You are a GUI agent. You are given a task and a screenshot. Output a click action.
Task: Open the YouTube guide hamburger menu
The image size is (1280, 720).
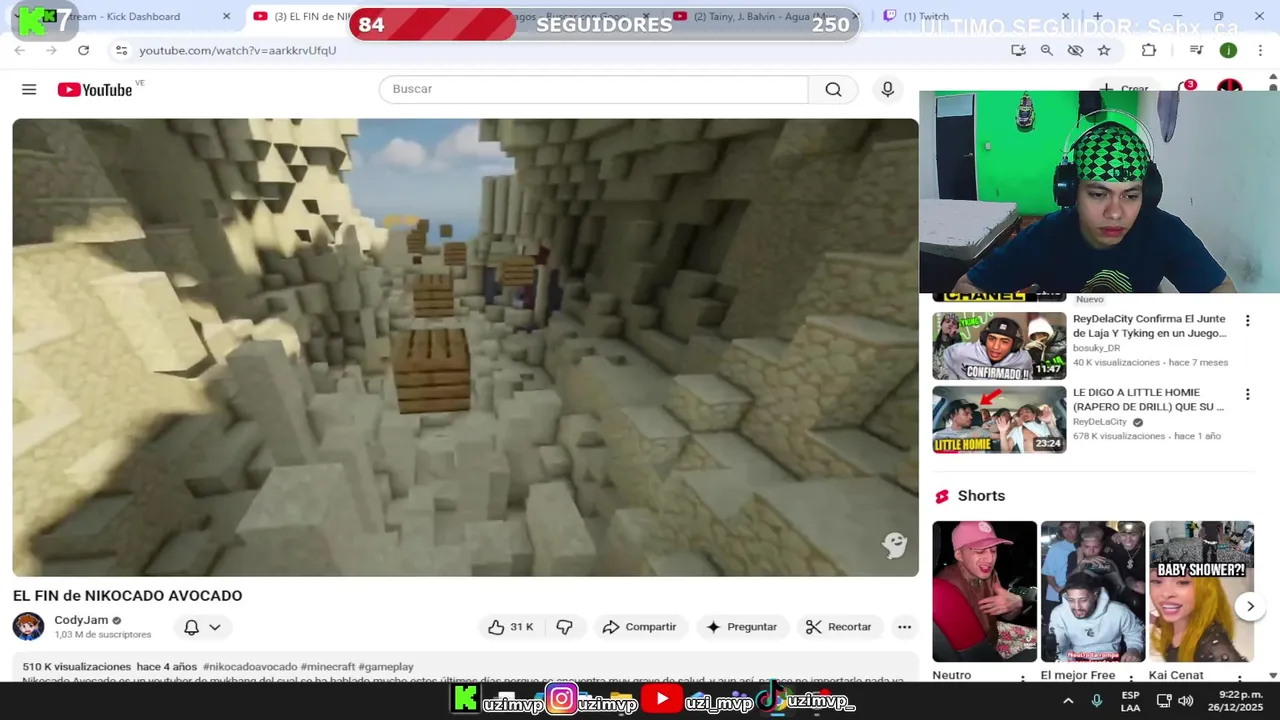click(x=29, y=90)
